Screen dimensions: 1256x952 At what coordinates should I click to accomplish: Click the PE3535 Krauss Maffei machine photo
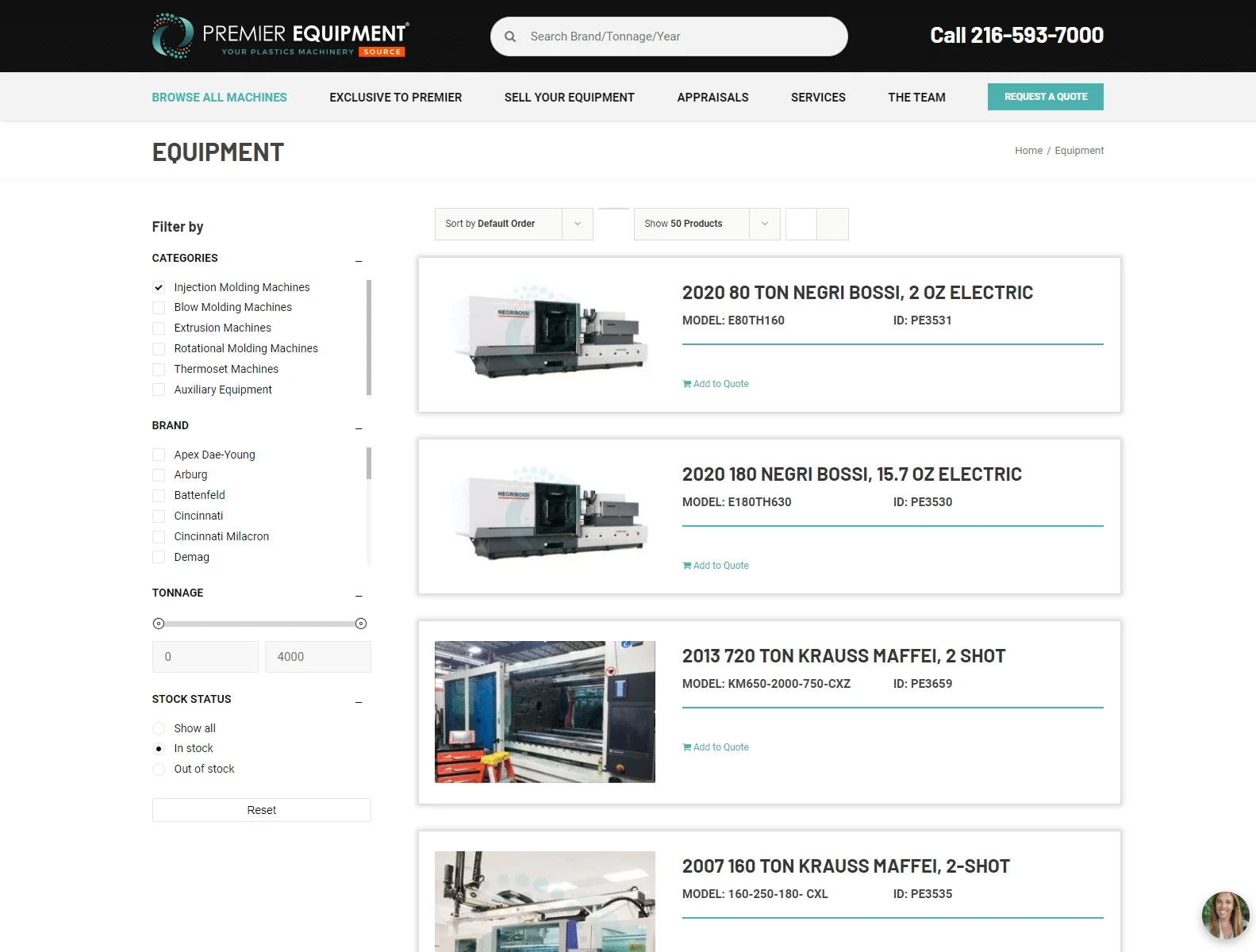[x=545, y=901]
